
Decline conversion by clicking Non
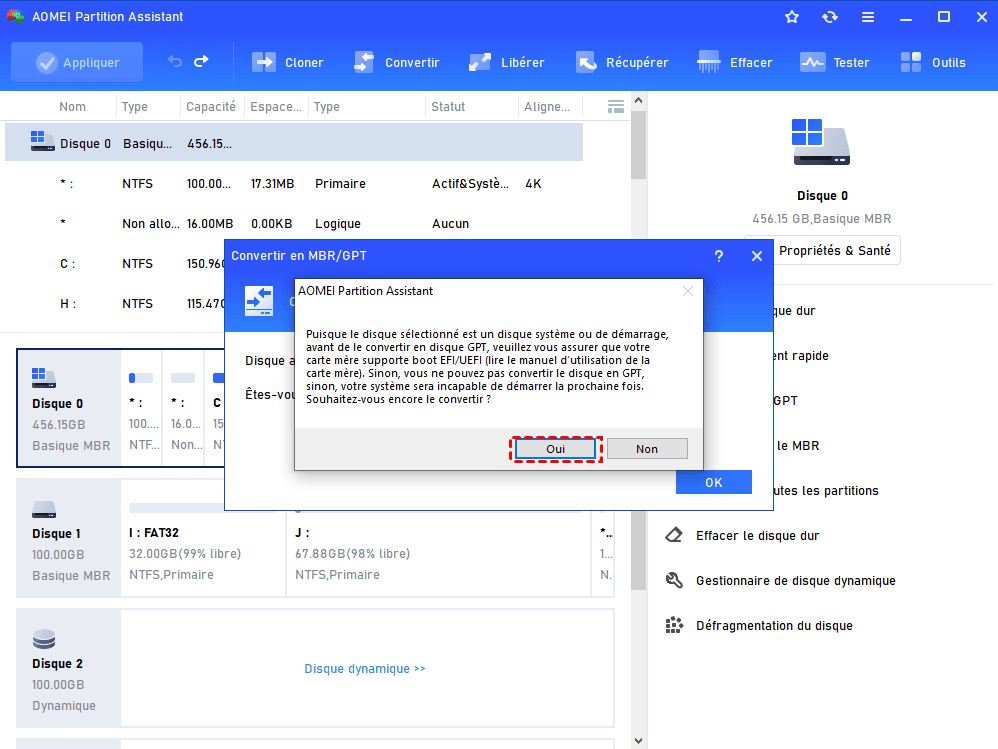coord(647,449)
